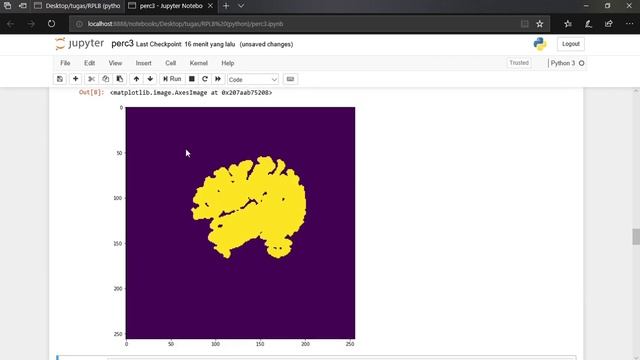
Task: Copy selected cells icon
Action: (106, 79)
